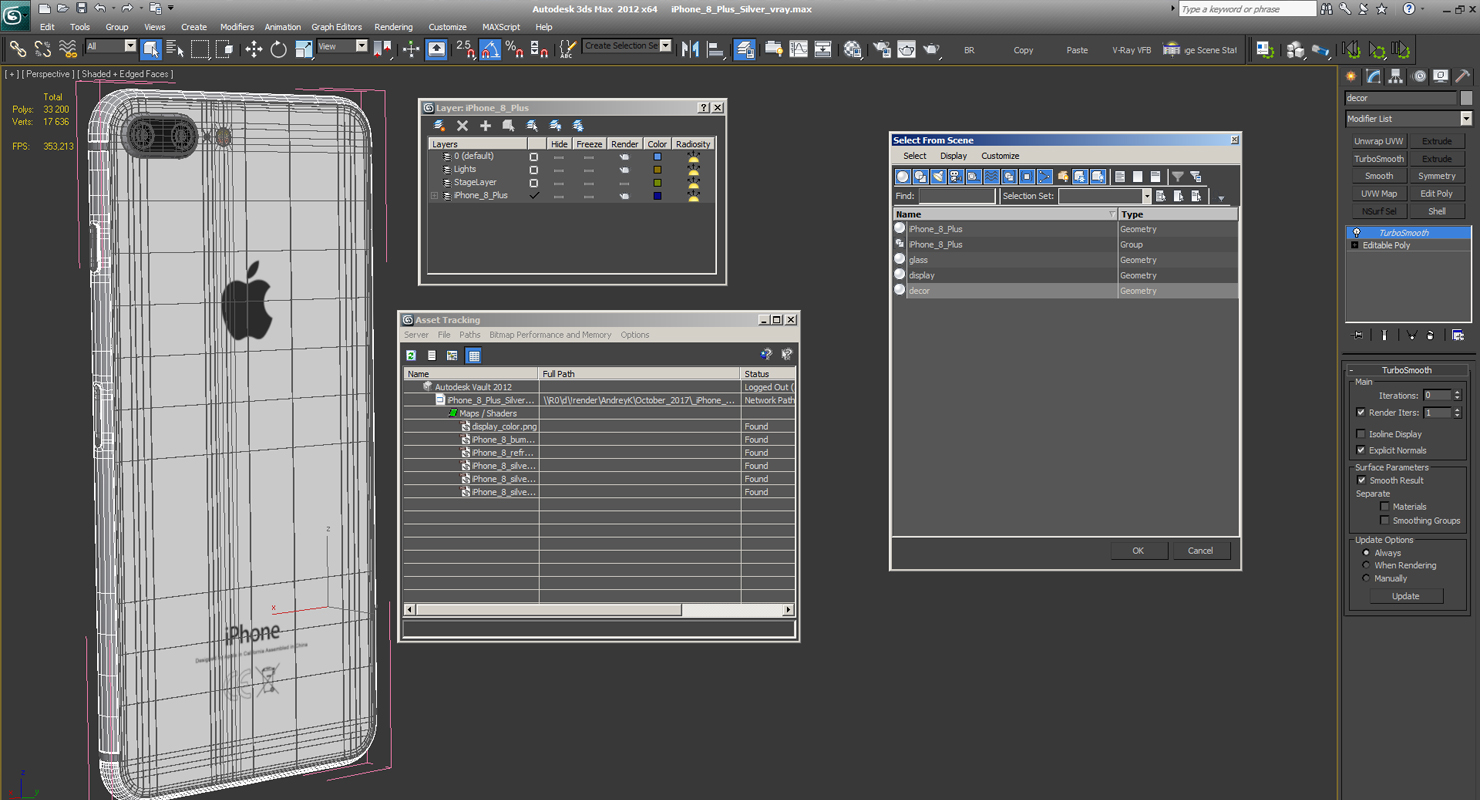Toggle Display Cameras filter in Select From Scene
The width and height of the screenshot is (1480, 800).
(x=955, y=177)
